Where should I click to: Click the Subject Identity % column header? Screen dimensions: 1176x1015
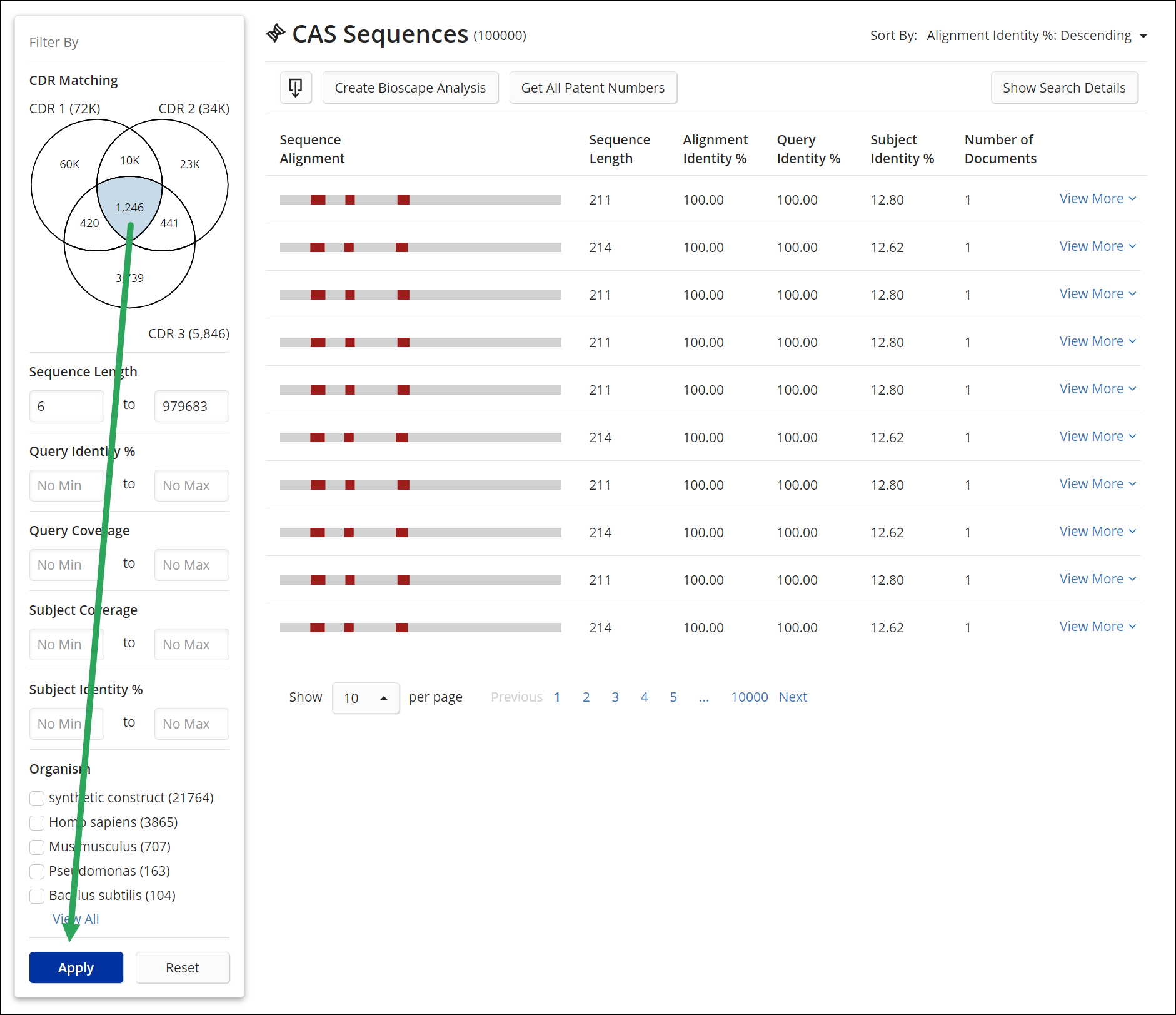click(902, 149)
